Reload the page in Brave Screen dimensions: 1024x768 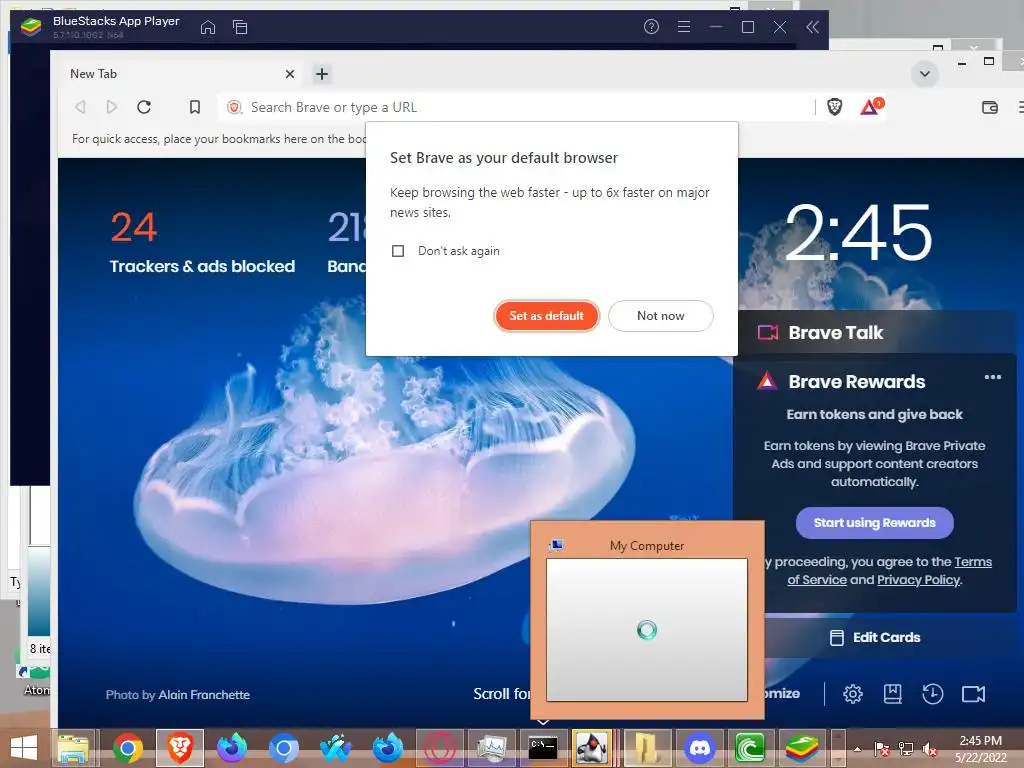pos(144,107)
